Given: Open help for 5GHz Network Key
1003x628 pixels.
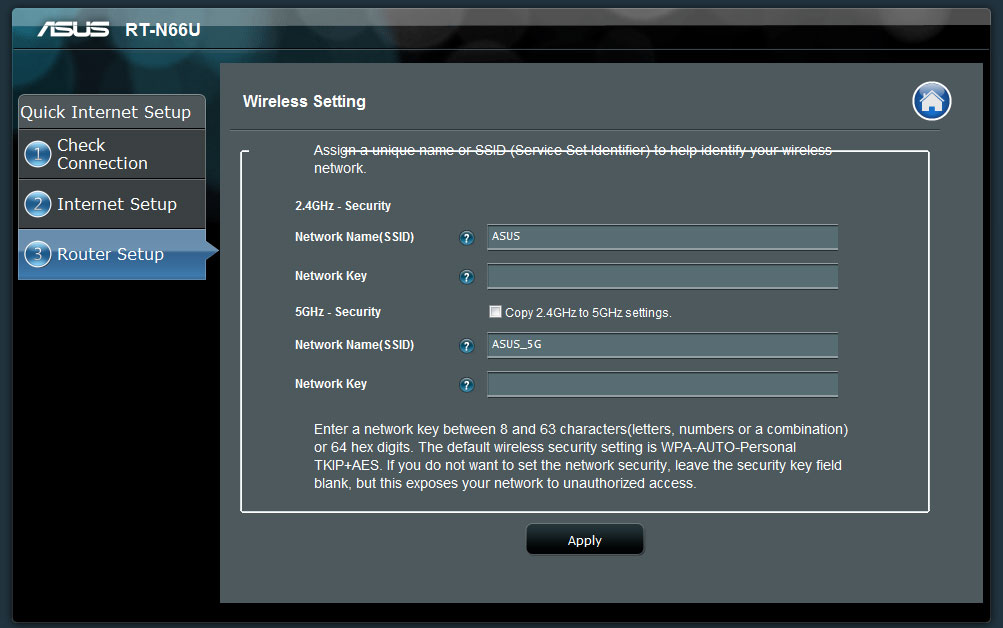Looking at the screenshot, I should point(466,384).
